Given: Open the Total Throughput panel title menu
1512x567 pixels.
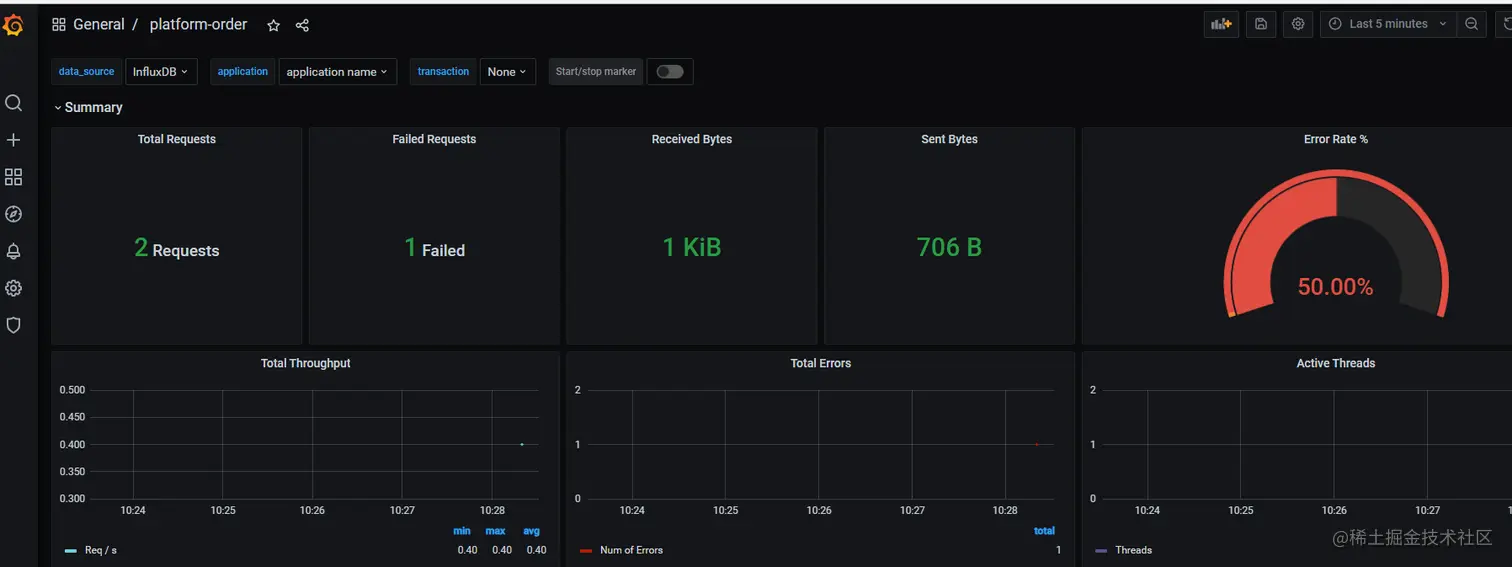Looking at the screenshot, I should click(306, 363).
